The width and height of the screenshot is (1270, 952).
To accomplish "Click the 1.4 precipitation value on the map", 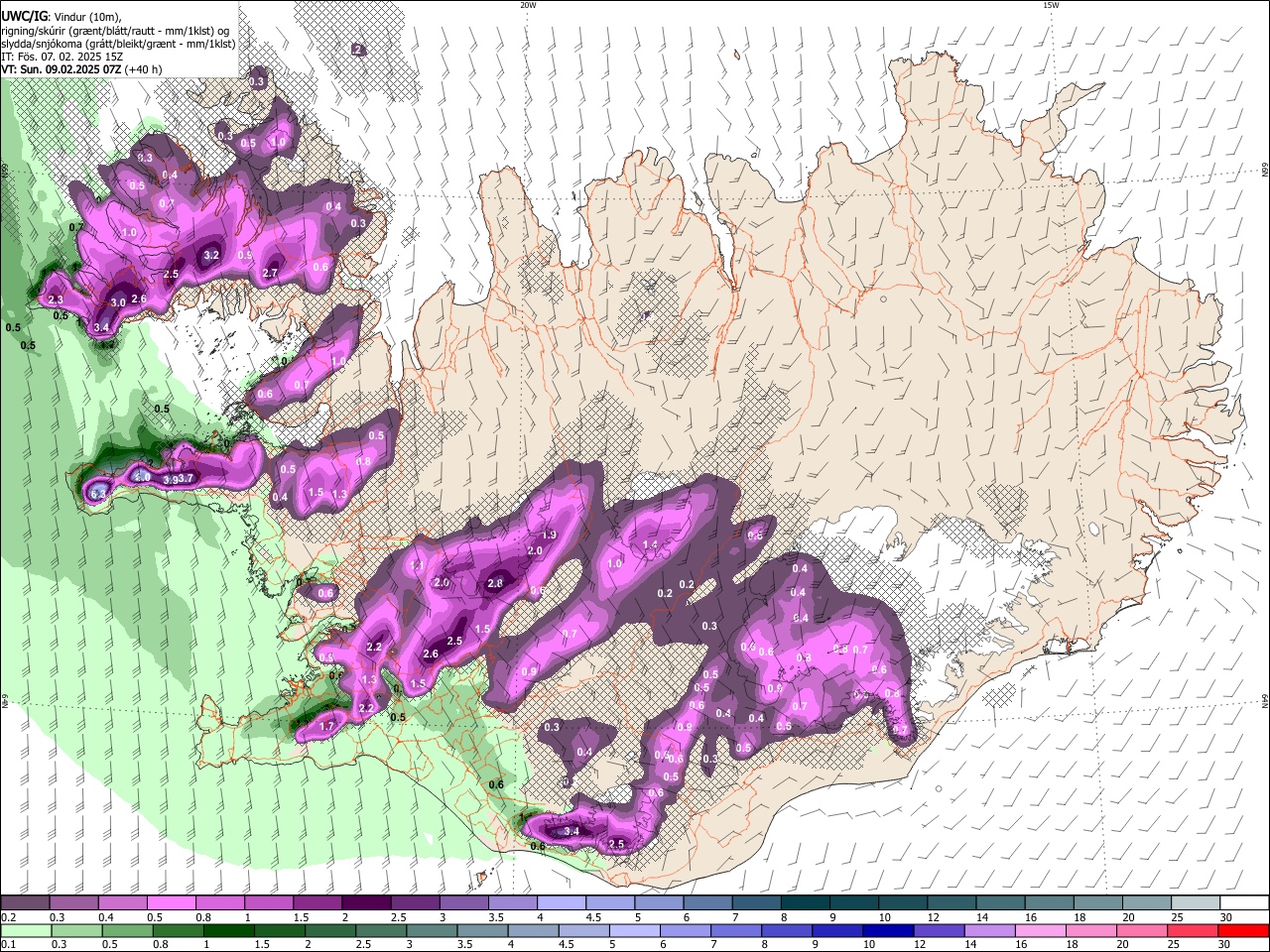I will click(651, 544).
